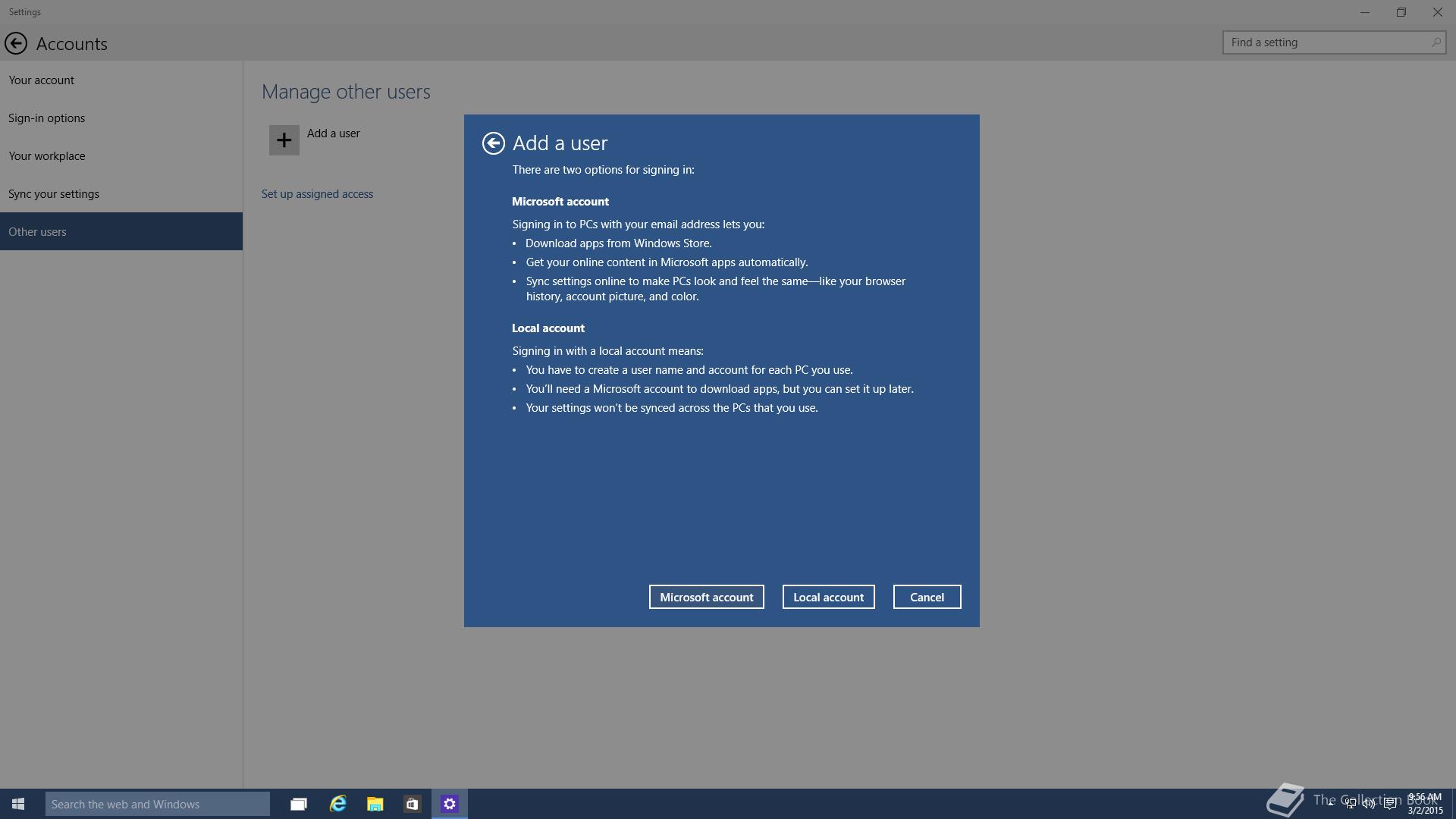1456x819 pixels.
Task: Select Other users in sidebar
Action: click(x=121, y=231)
